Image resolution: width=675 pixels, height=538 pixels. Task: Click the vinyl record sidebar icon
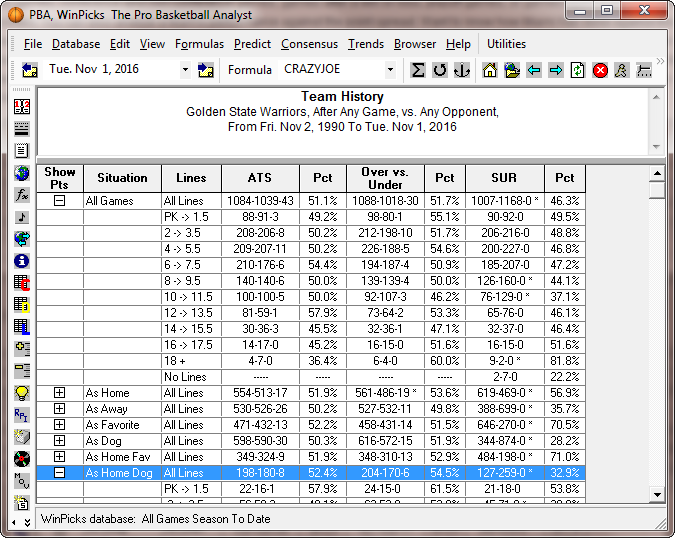pos(22,459)
